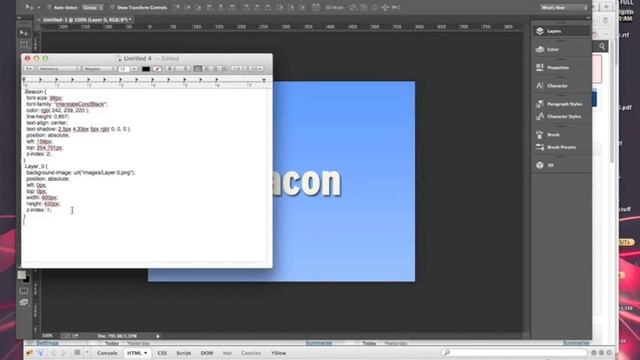Expand the status bar info arrow
Image resolution: width=640 pixels, height=360 pixels.
158,336
